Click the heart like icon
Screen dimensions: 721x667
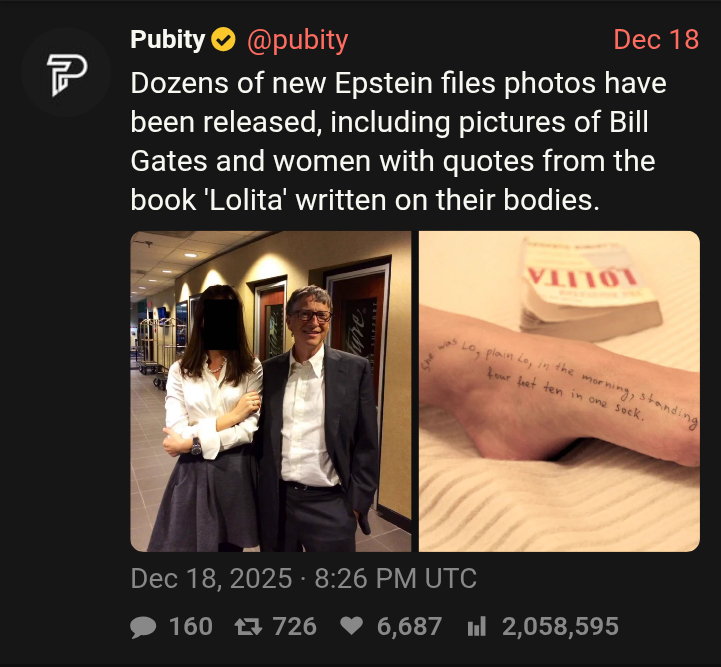[x=352, y=626]
